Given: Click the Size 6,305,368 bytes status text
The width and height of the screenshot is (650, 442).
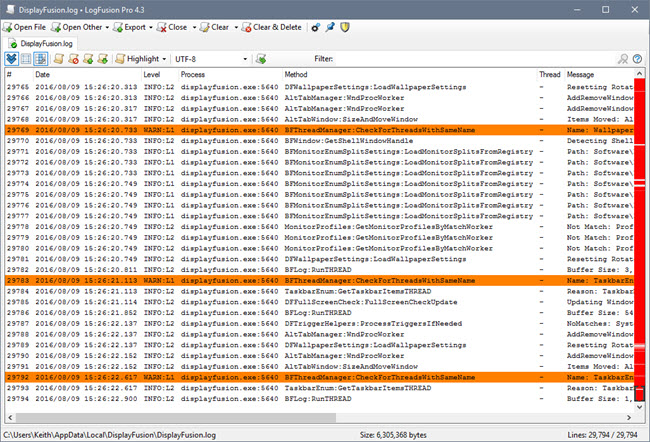Looking at the screenshot, I should pyautogui.click(x=393, y=435).
